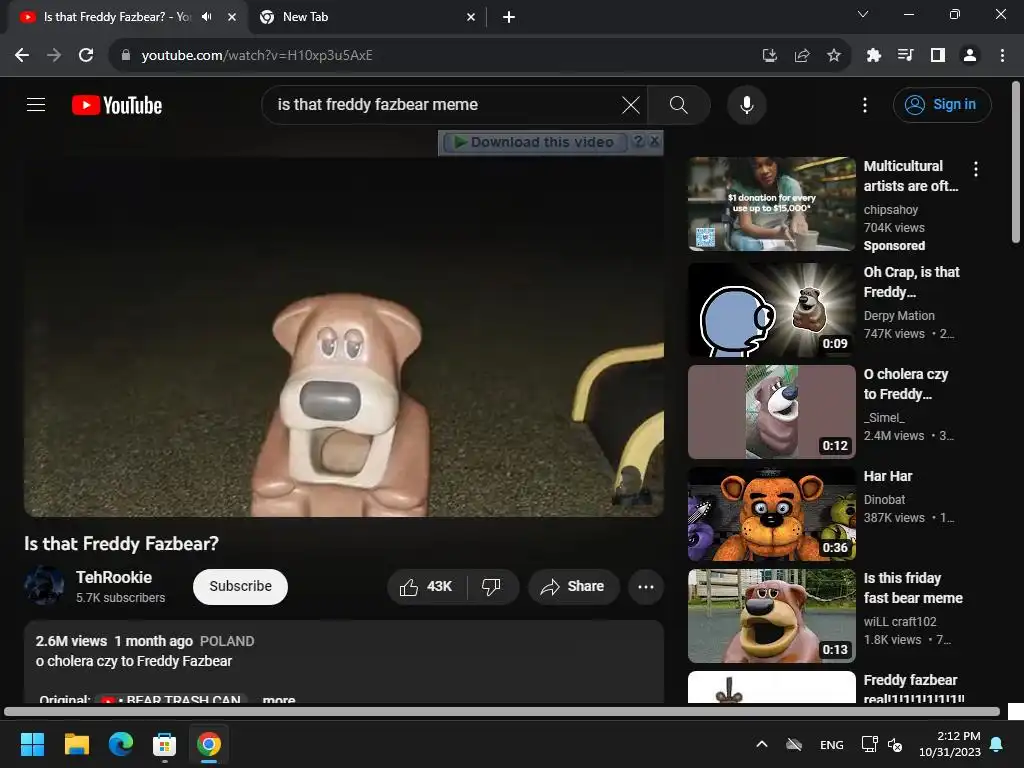Open options menu for chipsahoy ad
Image resolution: width=1024 pixels, height=768 pixels.
(x=976, y=169)
